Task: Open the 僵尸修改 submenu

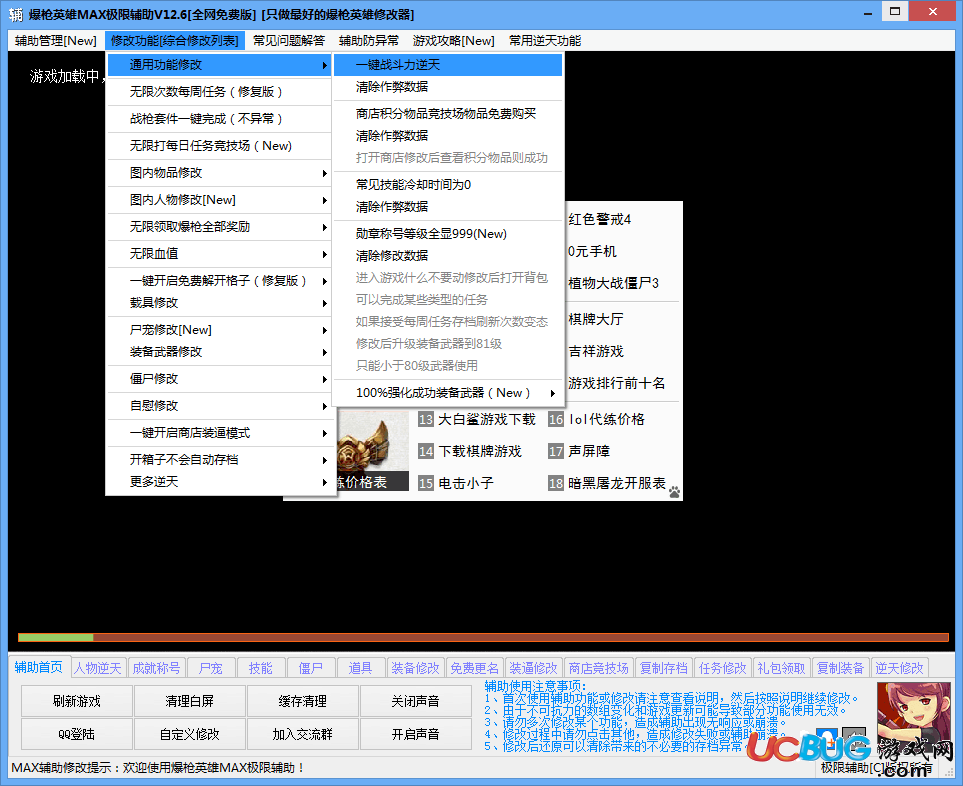Action: point(220,379)
